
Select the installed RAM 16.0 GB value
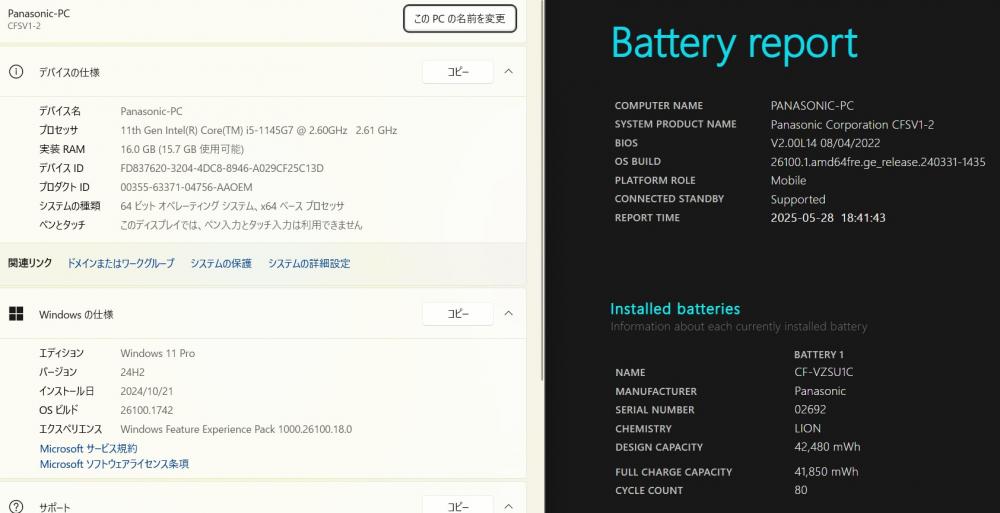182,149
